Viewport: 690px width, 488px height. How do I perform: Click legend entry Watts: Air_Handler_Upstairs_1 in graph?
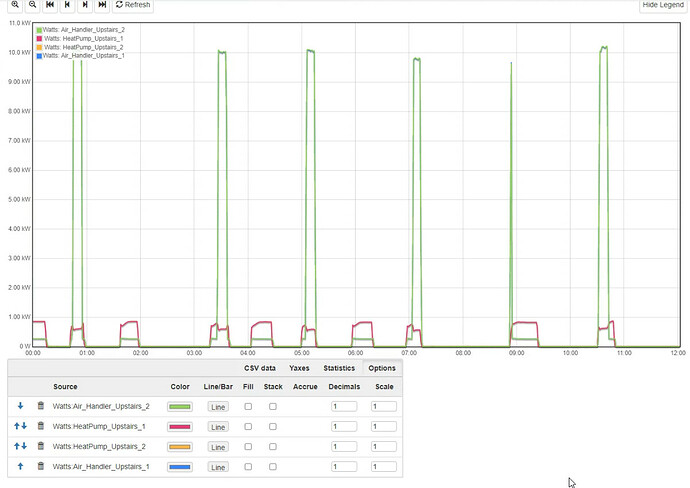(x=81, y=55)
